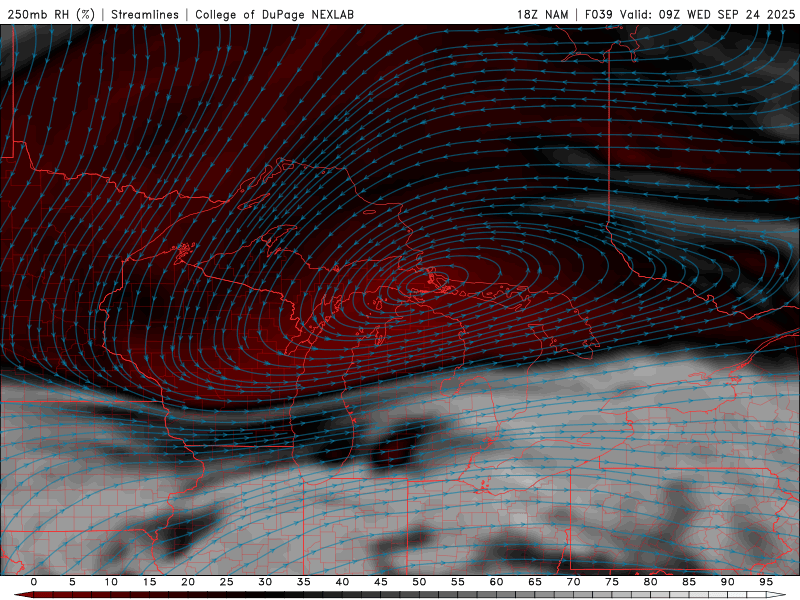Click the colorbar label "5"
The width and height of the screenshot is (800, 600).
click(x=72, y=582)
